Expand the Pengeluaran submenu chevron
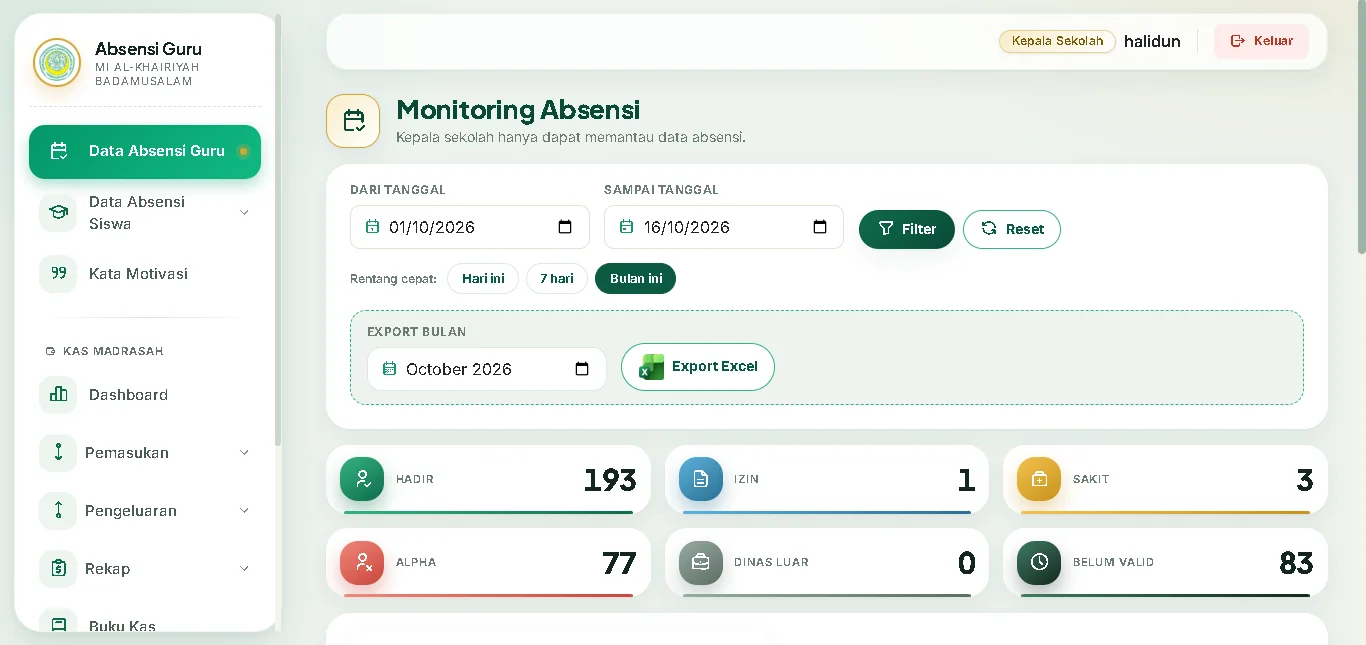 coord(245,510)
